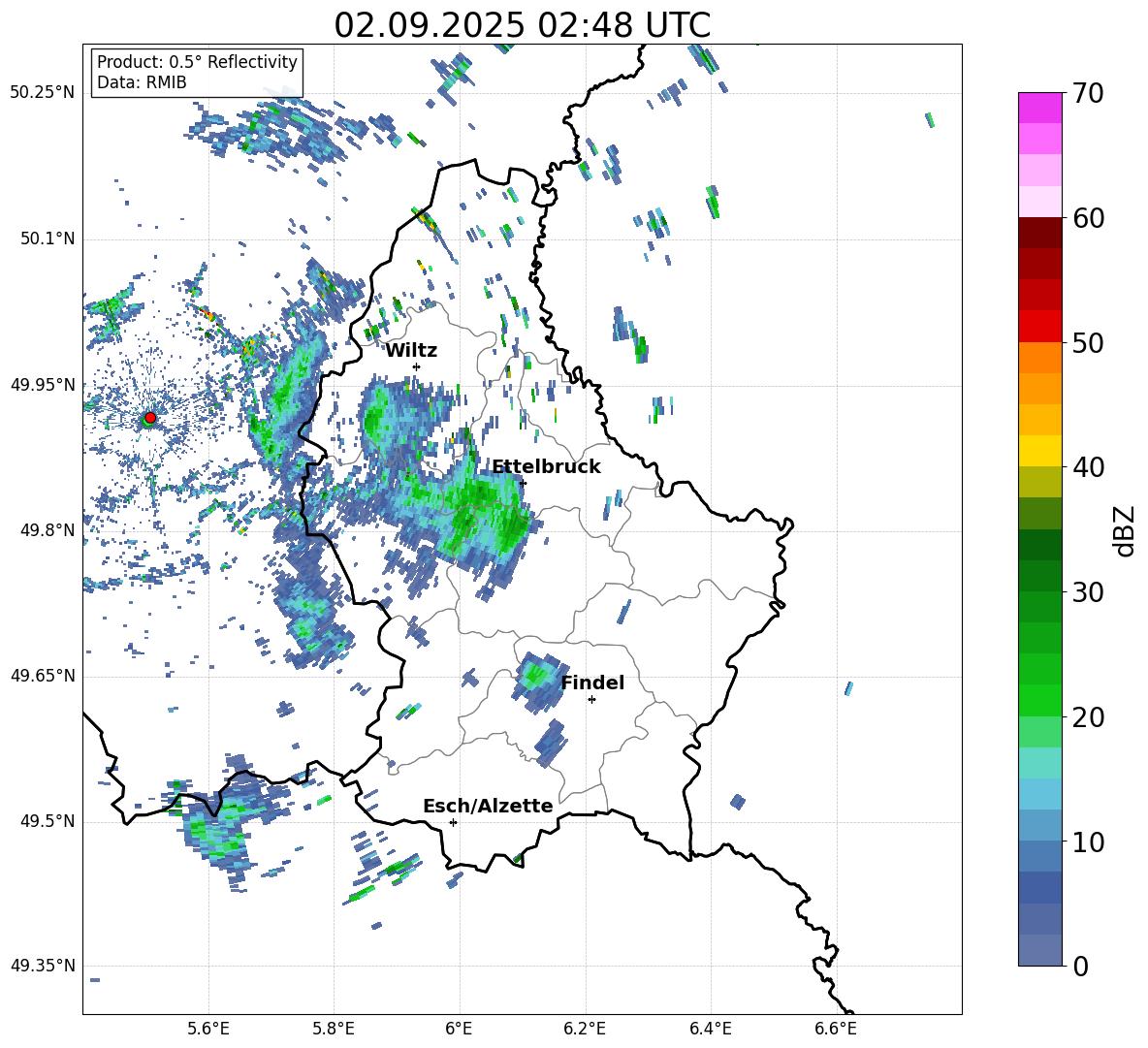Click the colorbar 0 tick label
Screen dimensions: 1148x1048
pyautogui.click(x=1080, y=966)
